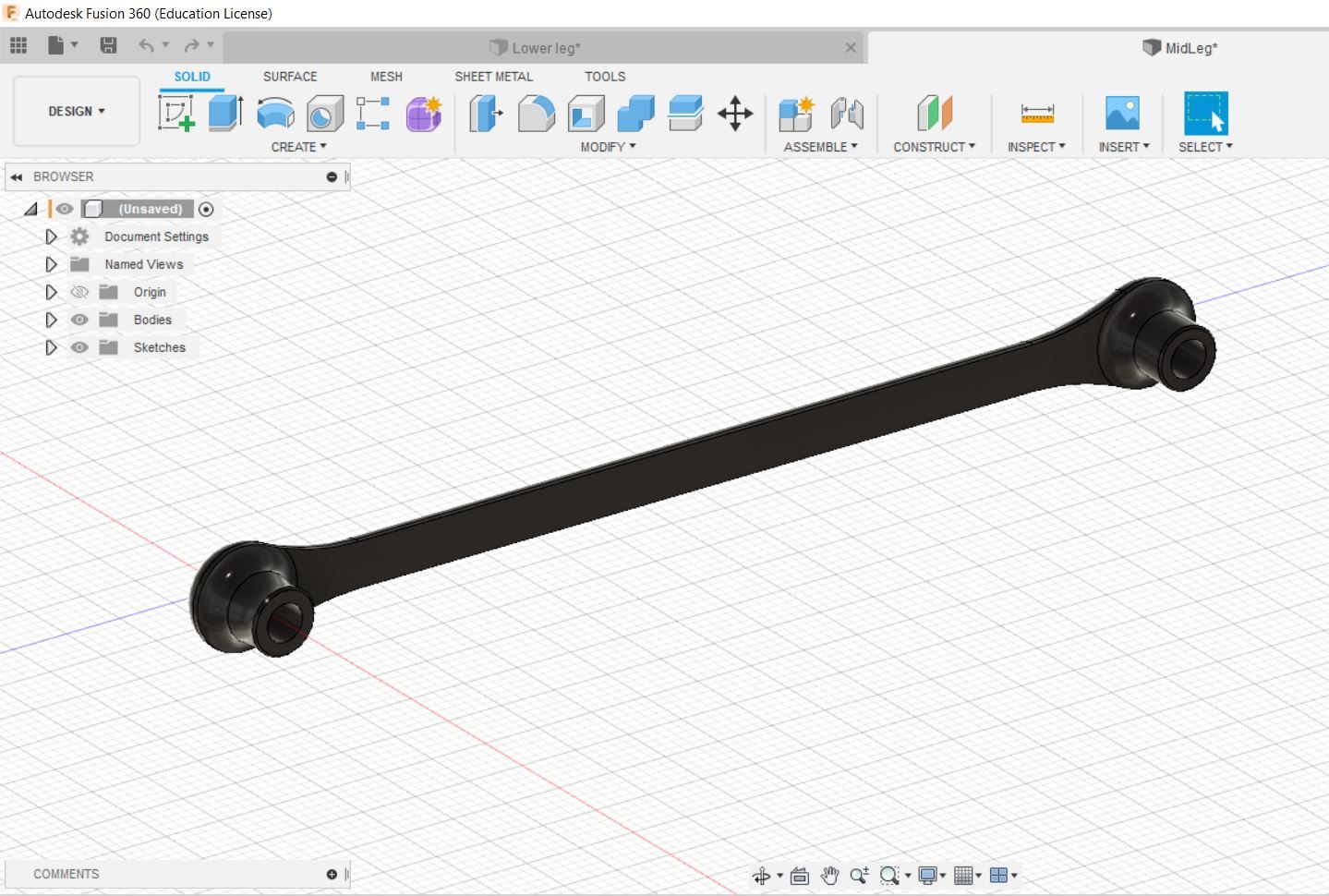Hide the Sketches folder
1329x896 pixels.
tap(79, 347)
